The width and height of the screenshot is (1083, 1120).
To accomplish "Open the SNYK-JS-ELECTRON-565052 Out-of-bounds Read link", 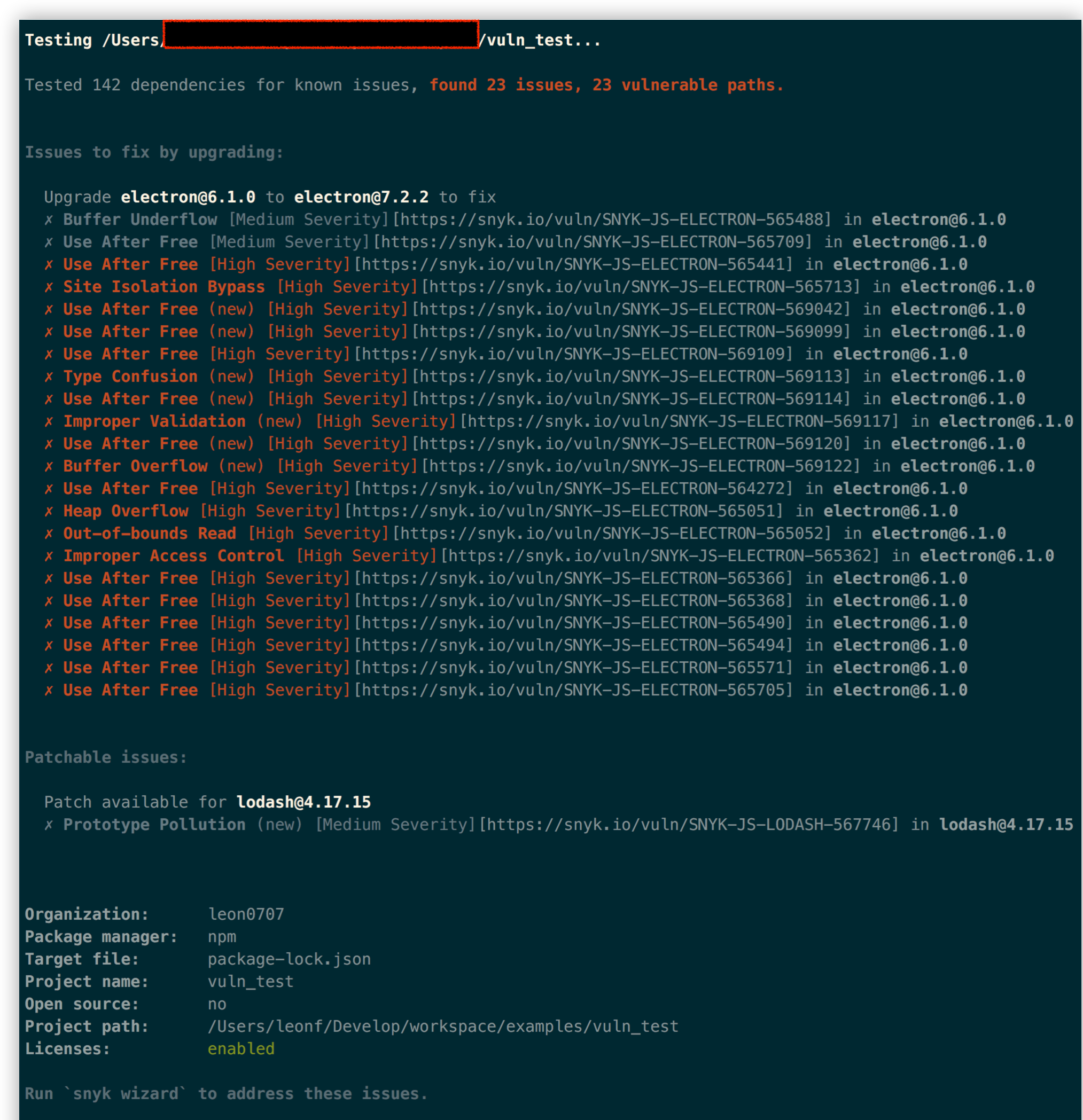I will point(612,533).
